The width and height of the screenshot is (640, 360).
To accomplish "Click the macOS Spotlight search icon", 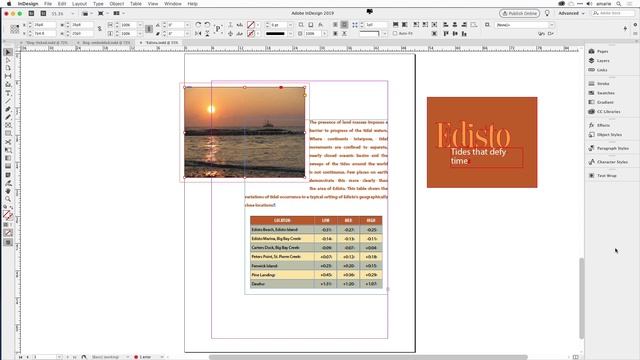I will (x=619, y=4).
